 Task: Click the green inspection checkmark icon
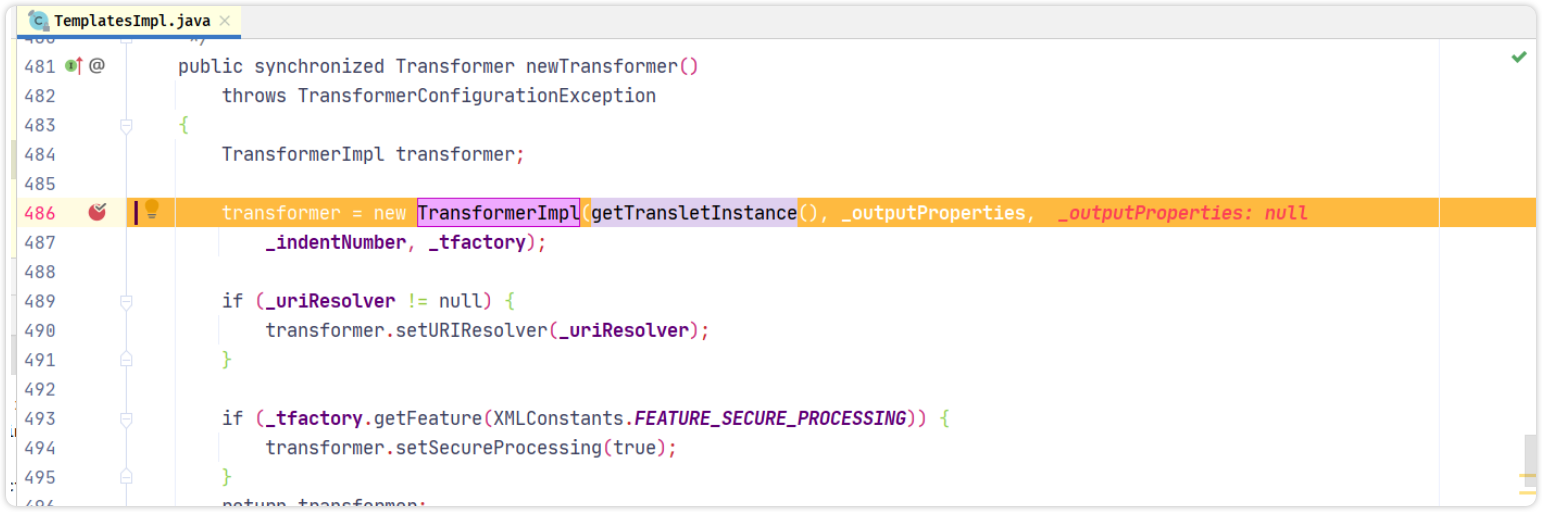click(1518, 58)
